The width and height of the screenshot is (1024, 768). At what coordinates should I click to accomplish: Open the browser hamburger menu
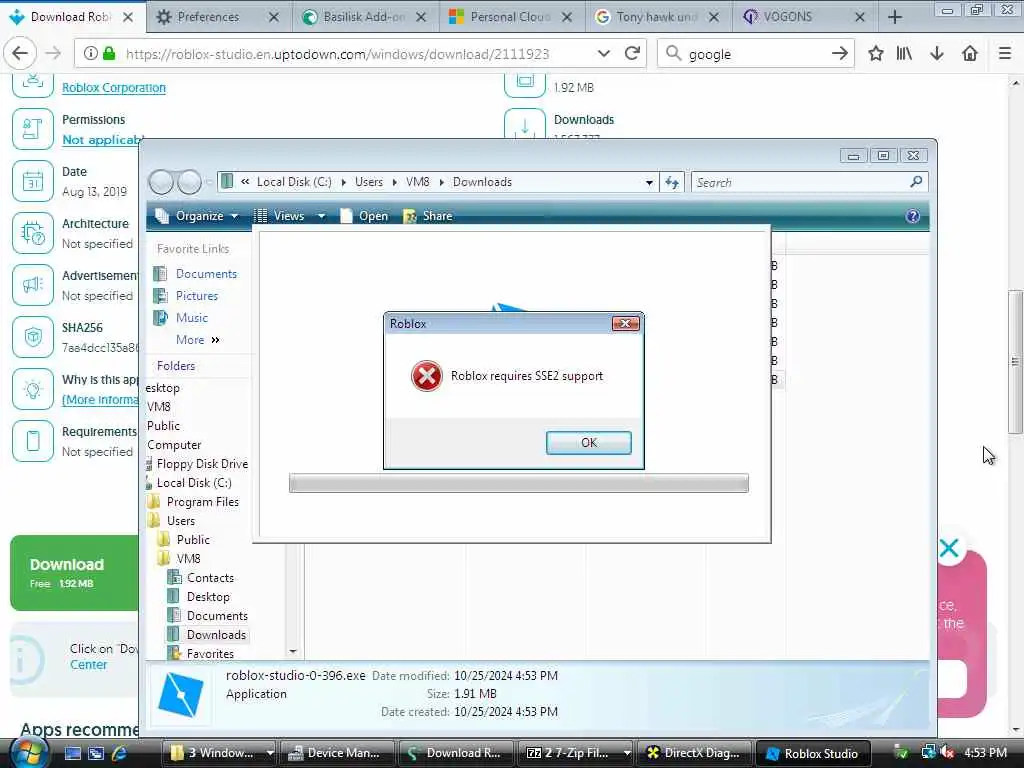[1005, 54]
